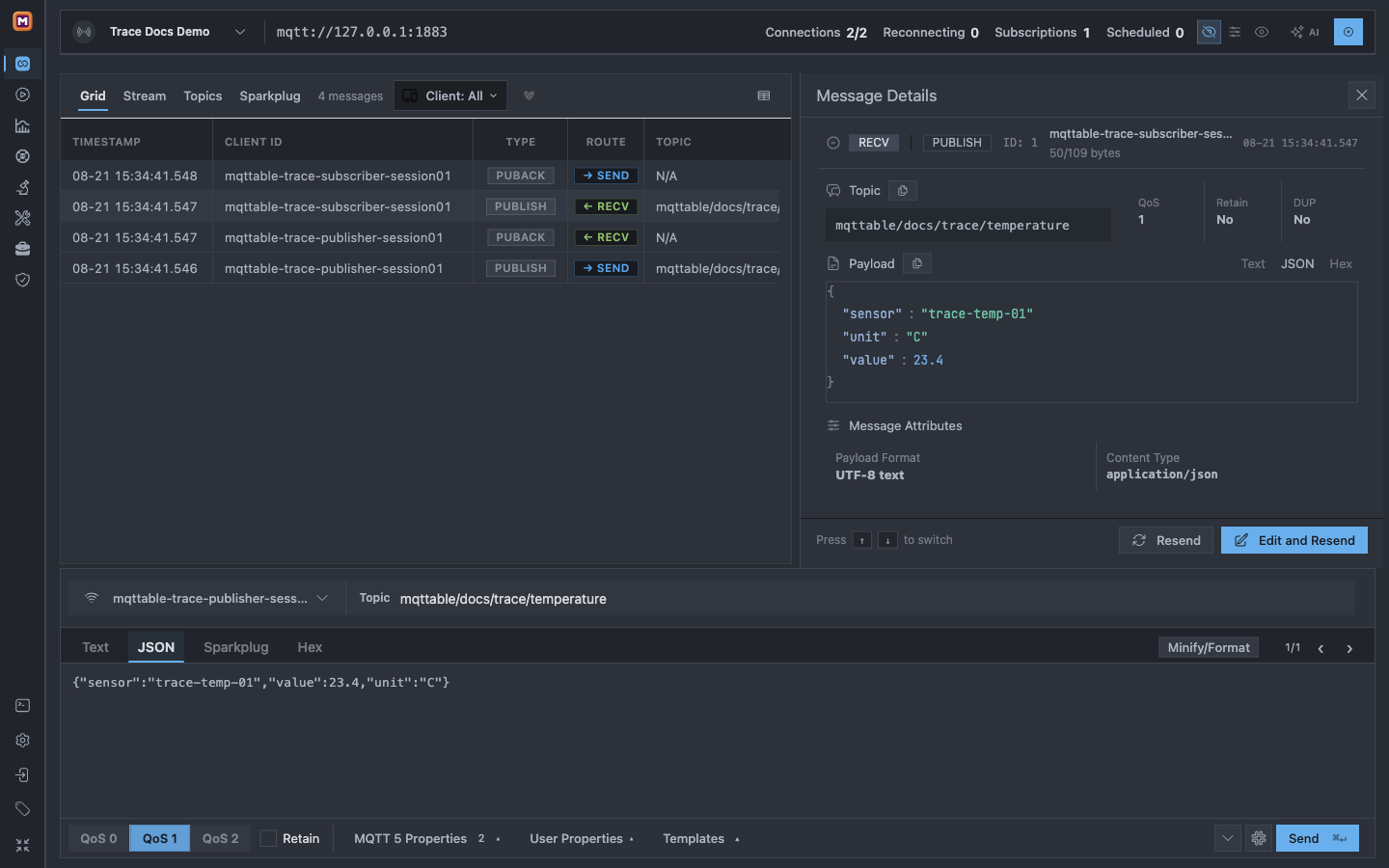Screen dimensions: 1389x868
Task: Enable the Retain checkbox
Action: (268, 838)
